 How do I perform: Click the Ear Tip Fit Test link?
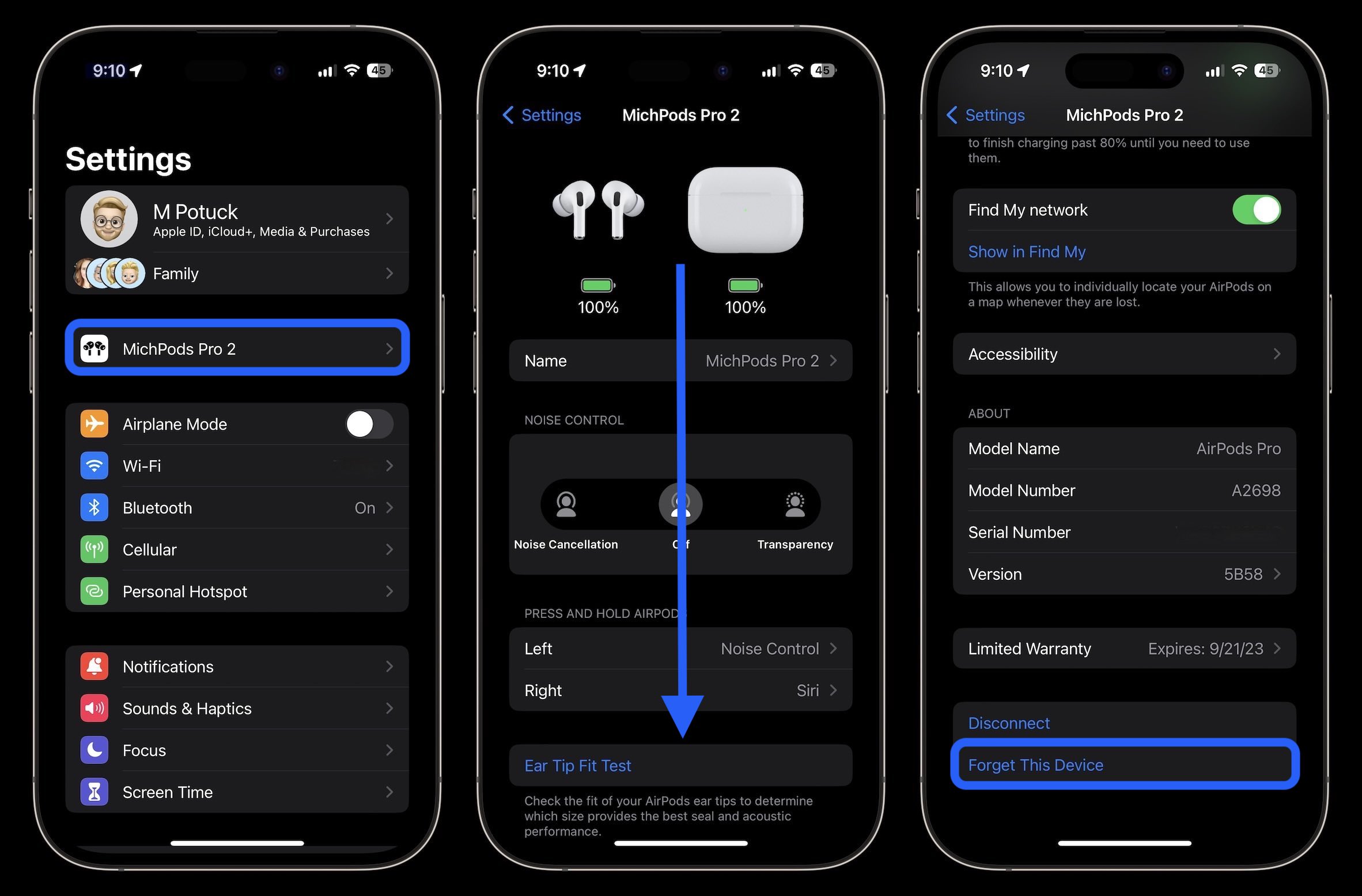578,765
